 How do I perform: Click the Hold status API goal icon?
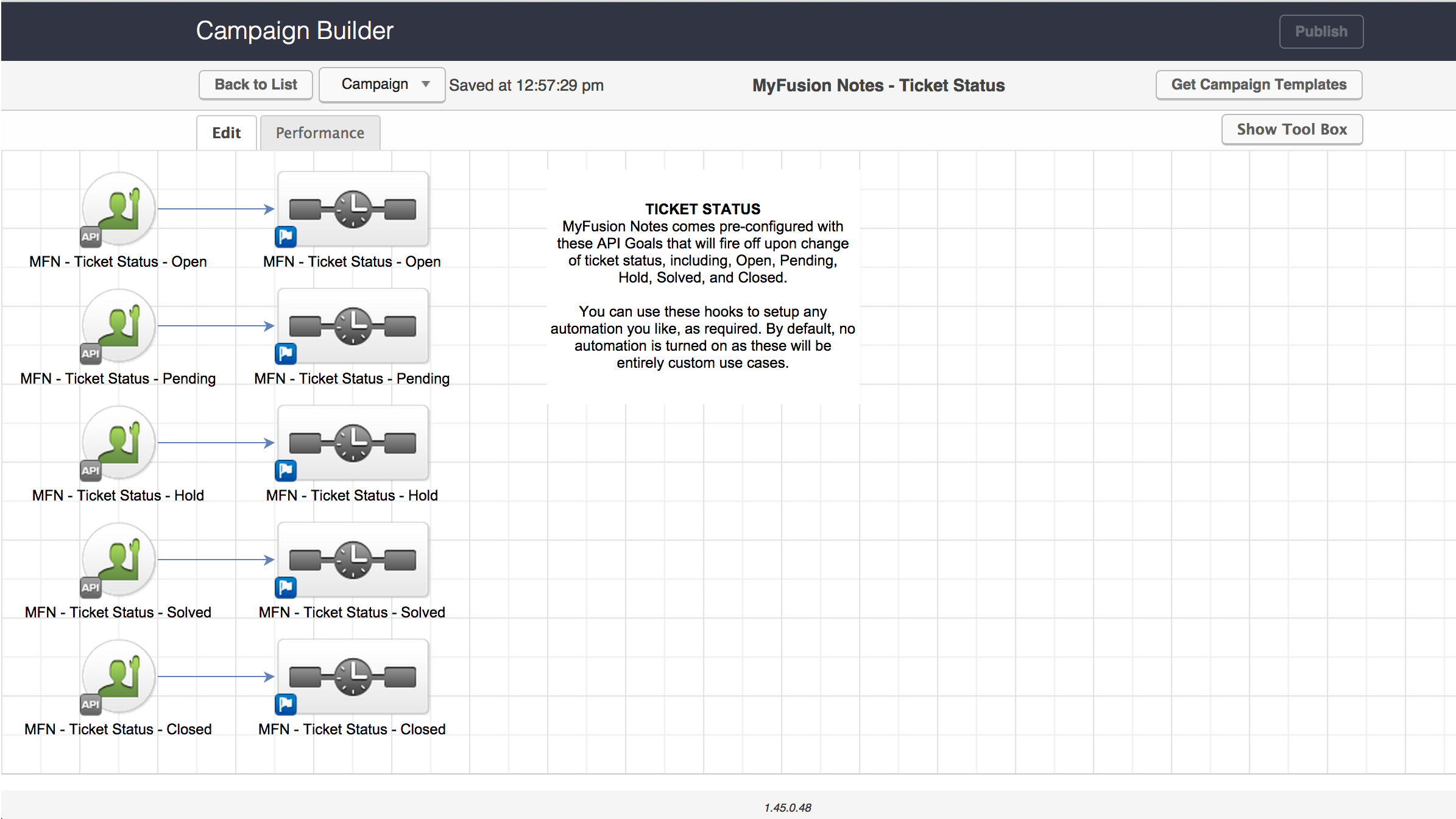click(x=119, y=443)
